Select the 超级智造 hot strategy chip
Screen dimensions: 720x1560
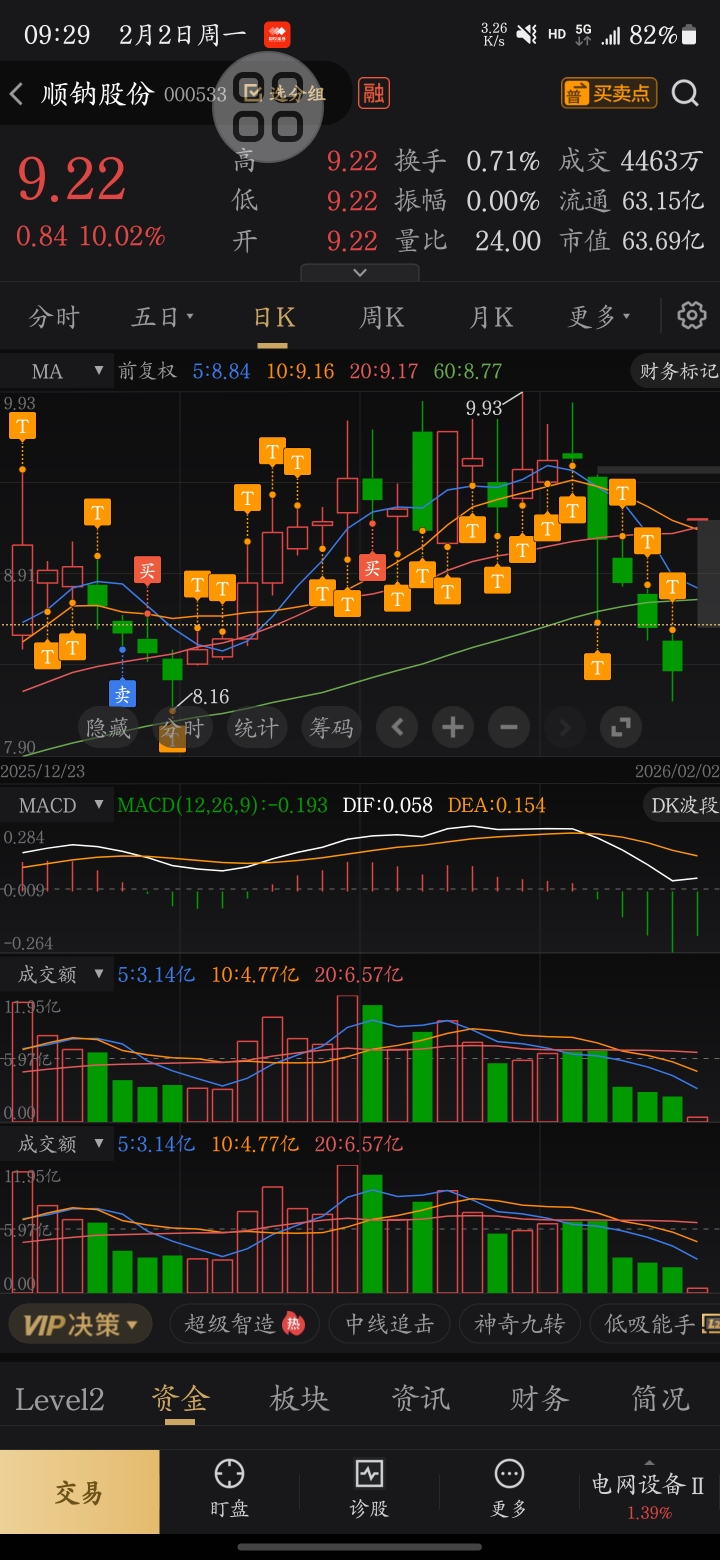tap(245, 1324)
